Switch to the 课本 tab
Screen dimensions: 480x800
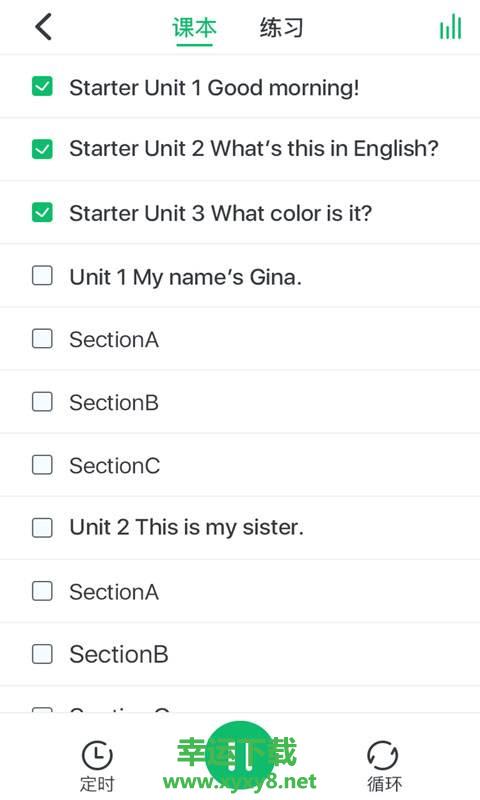pos(194,28)
